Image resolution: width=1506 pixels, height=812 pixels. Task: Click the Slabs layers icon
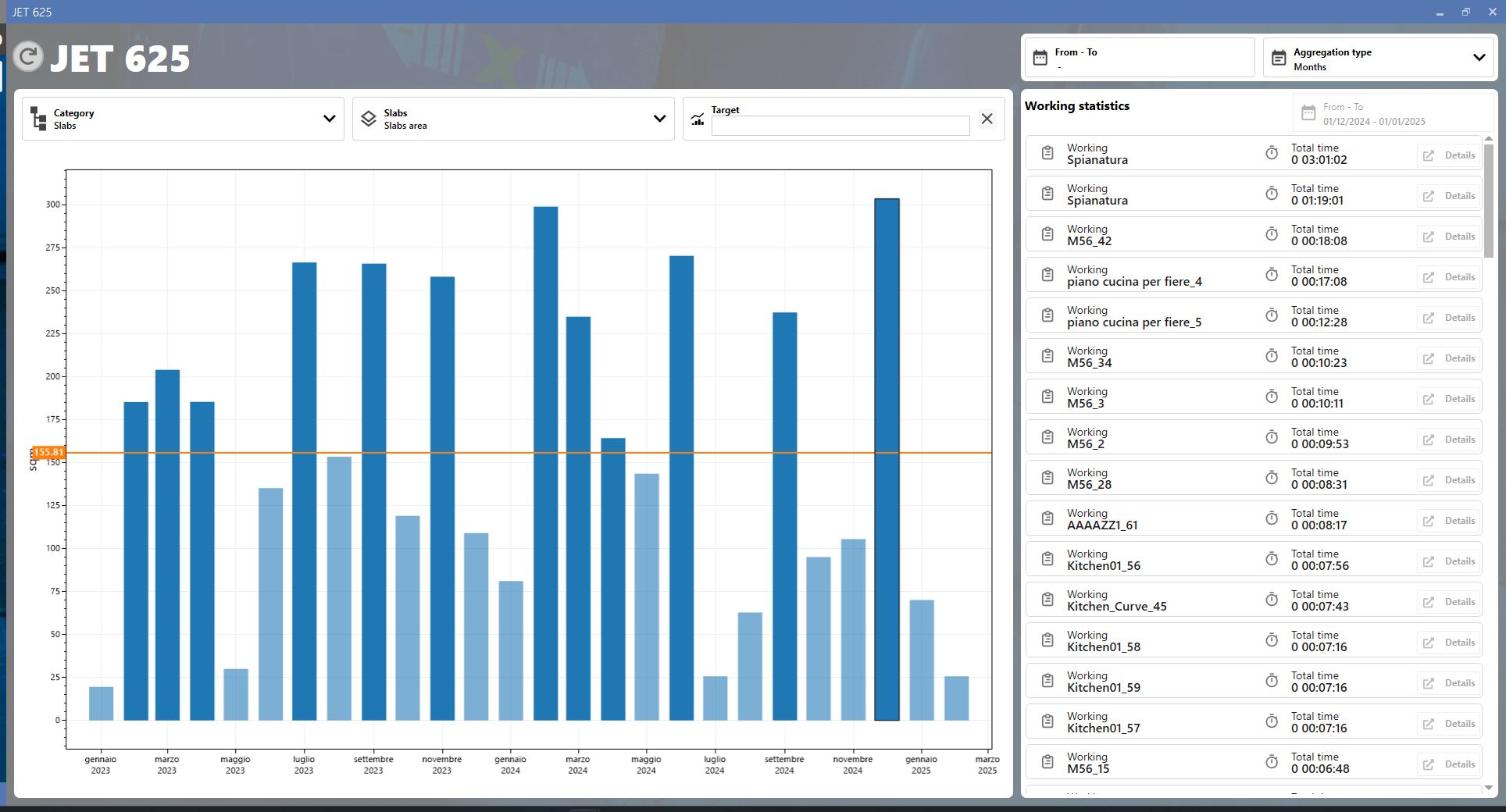pos(369,119)
